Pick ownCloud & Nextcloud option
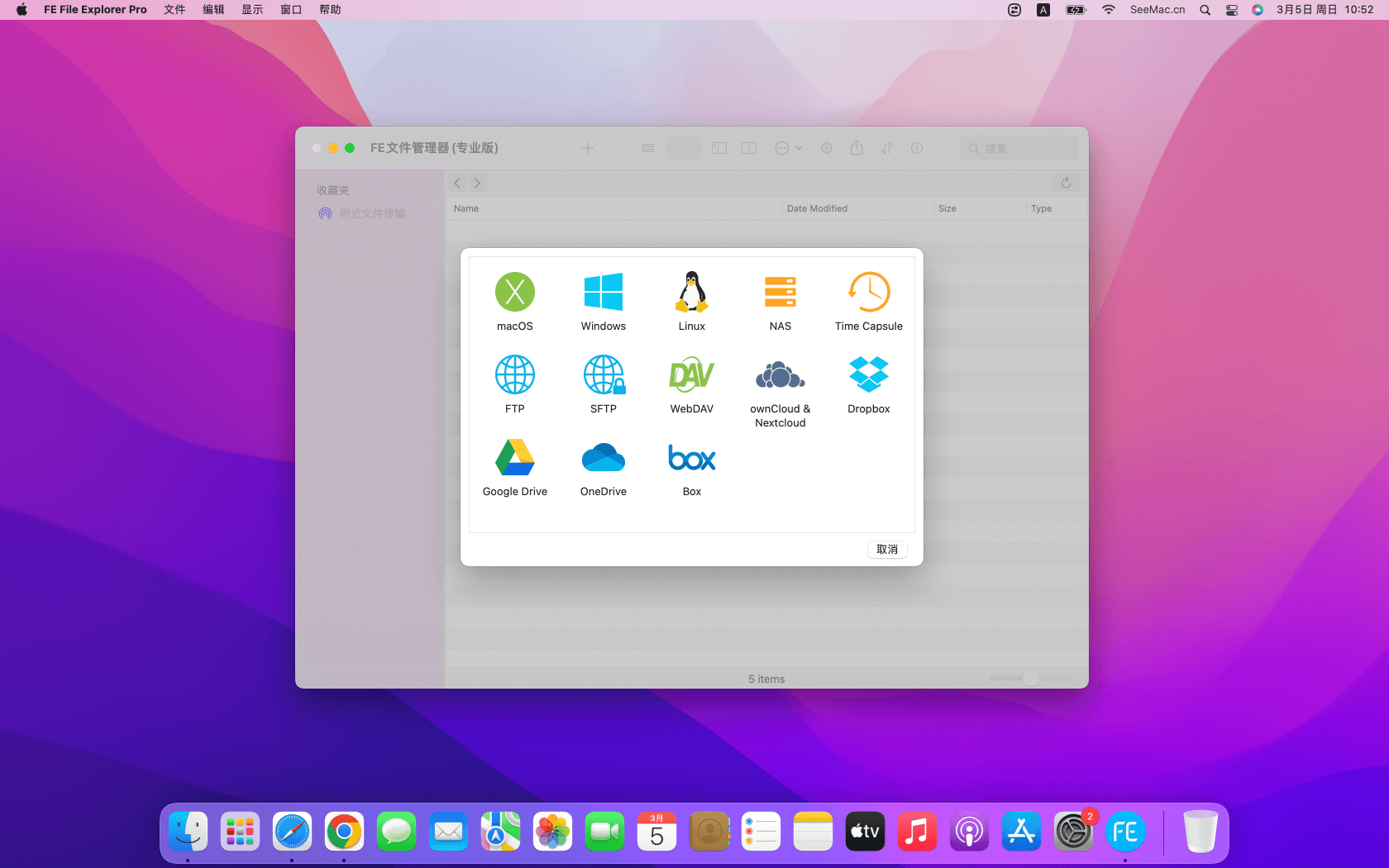The width and height of the screenshot is (1389, 868). click(780, 375)
